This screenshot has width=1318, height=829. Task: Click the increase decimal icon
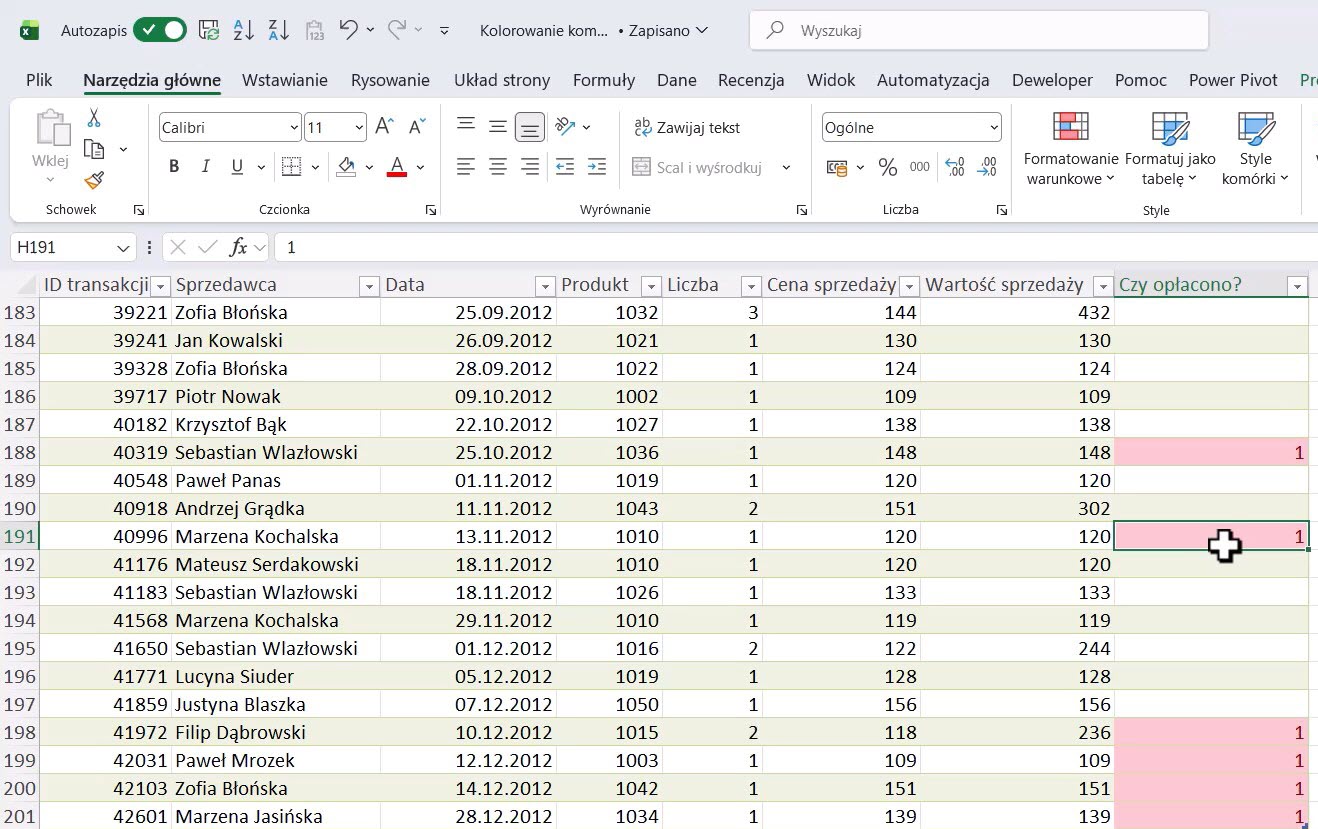(x=954, y=167)
